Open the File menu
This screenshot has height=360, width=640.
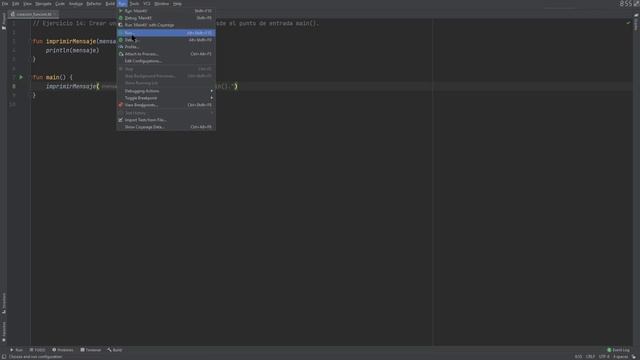5,4
